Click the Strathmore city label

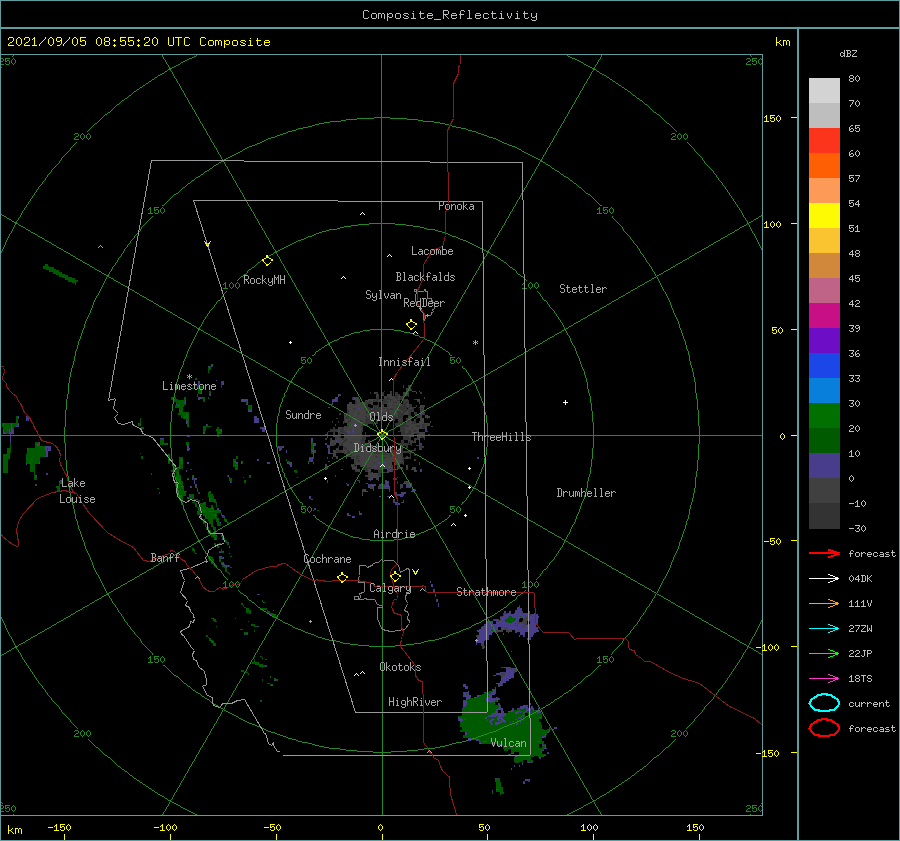[x=486, y=592]
